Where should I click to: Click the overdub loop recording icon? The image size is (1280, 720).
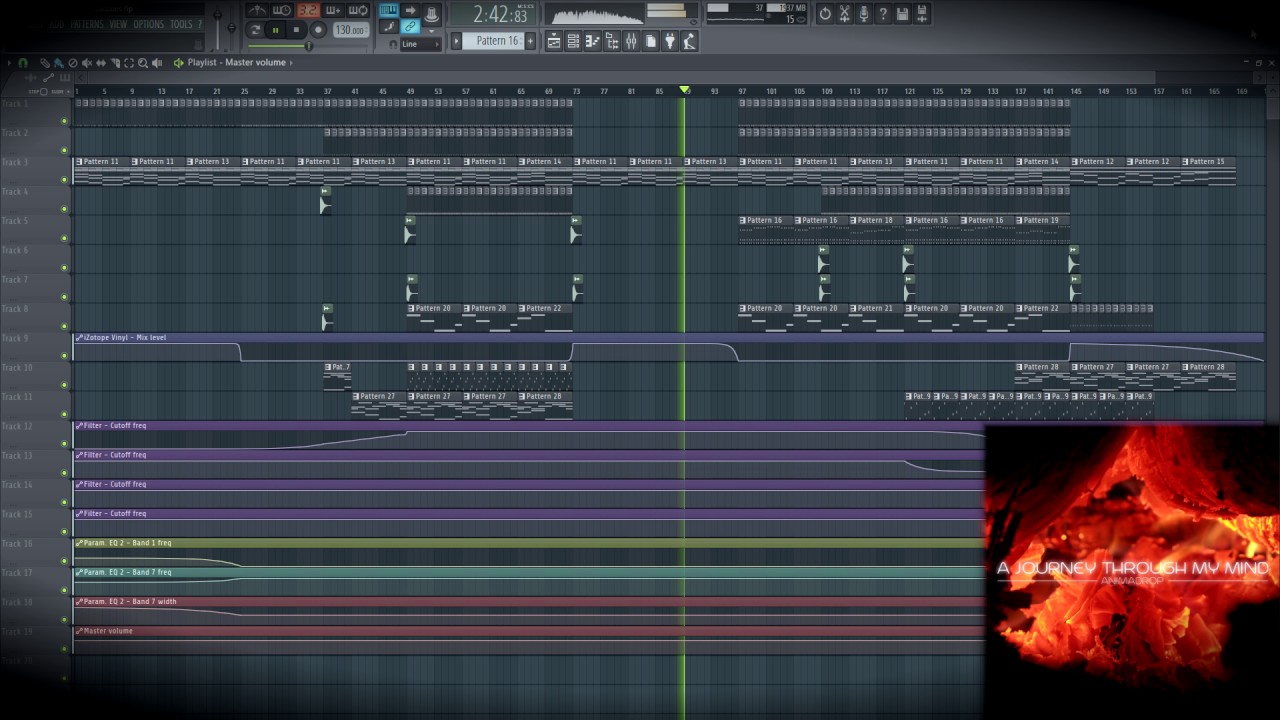click(333, 10)
